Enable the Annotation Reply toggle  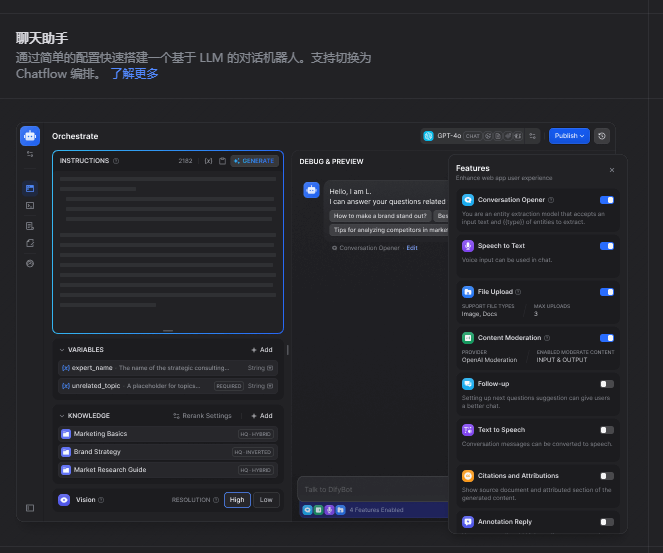click(607, 522)
